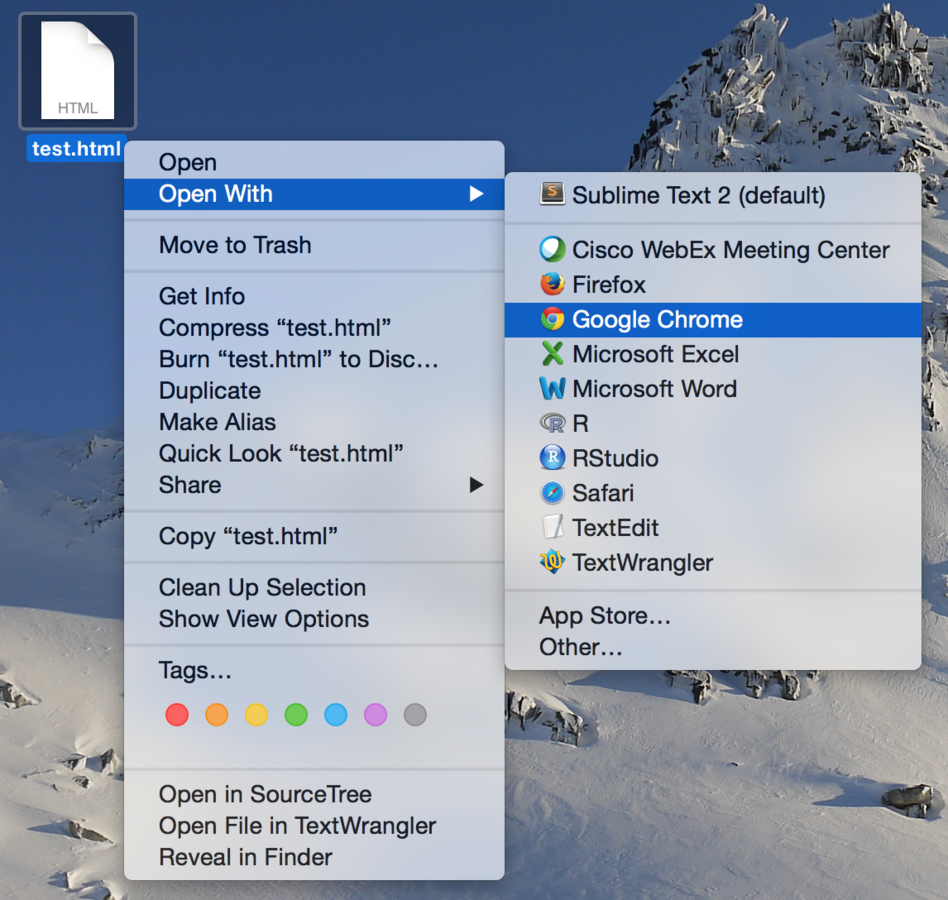948x900 pixels.
Task: Click the RStudio blue circle icon
Action: (x=552, y=458)
